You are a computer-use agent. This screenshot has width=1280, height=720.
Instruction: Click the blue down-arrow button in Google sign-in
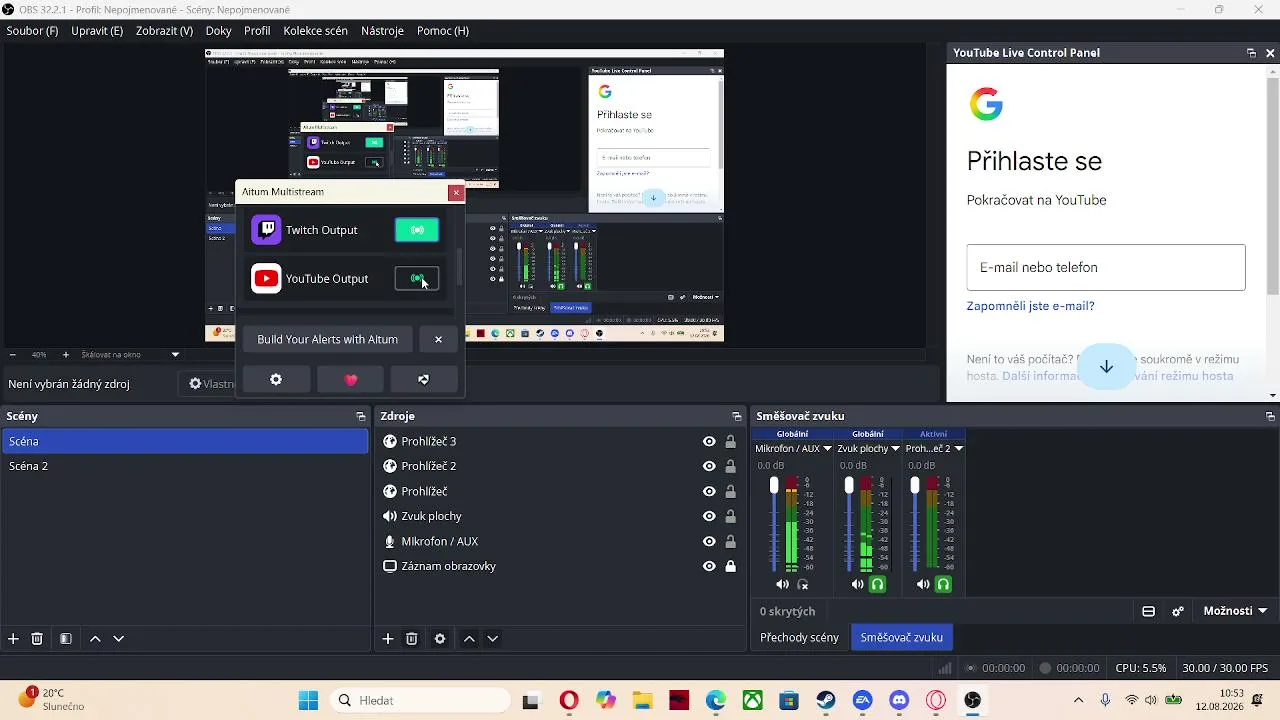point(1106,367)
